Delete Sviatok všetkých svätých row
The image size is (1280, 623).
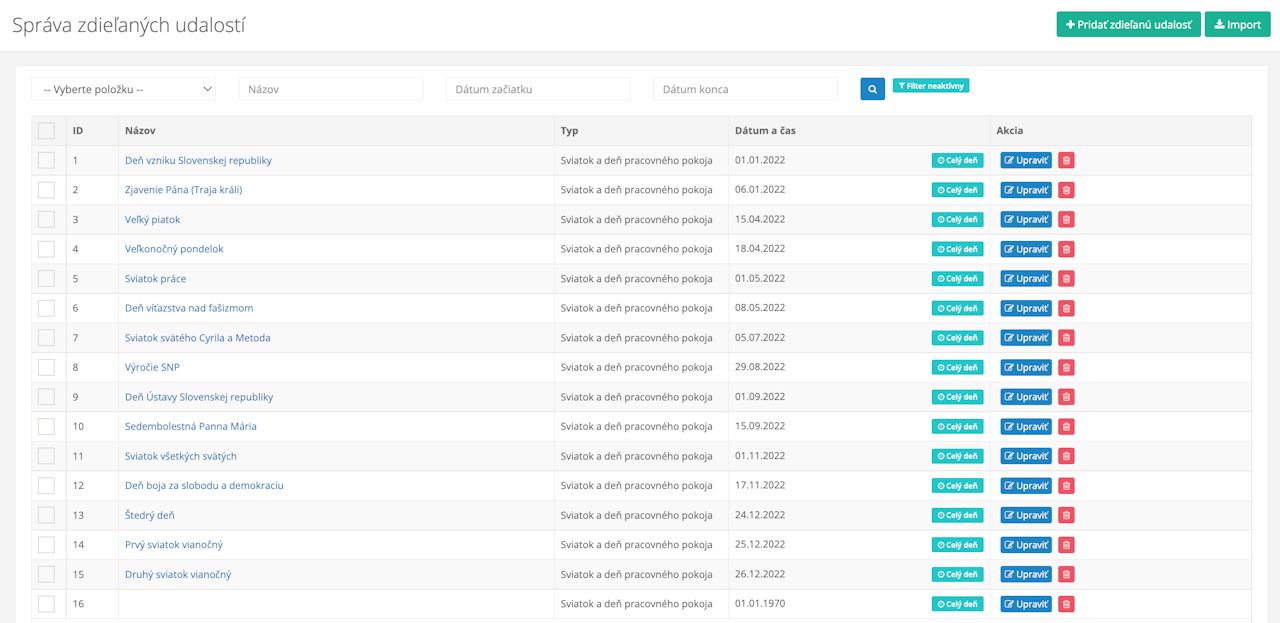point(1066,456)
